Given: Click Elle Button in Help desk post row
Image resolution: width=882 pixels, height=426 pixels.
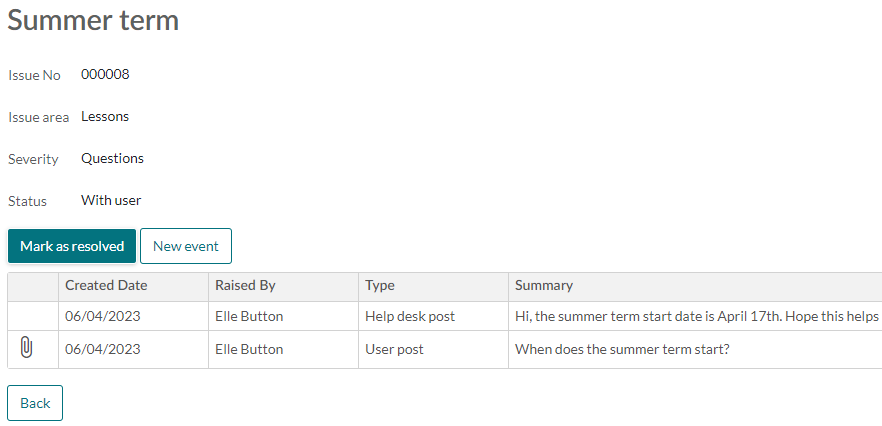Looking at the screenshot, I should click(x=249, y=316).
